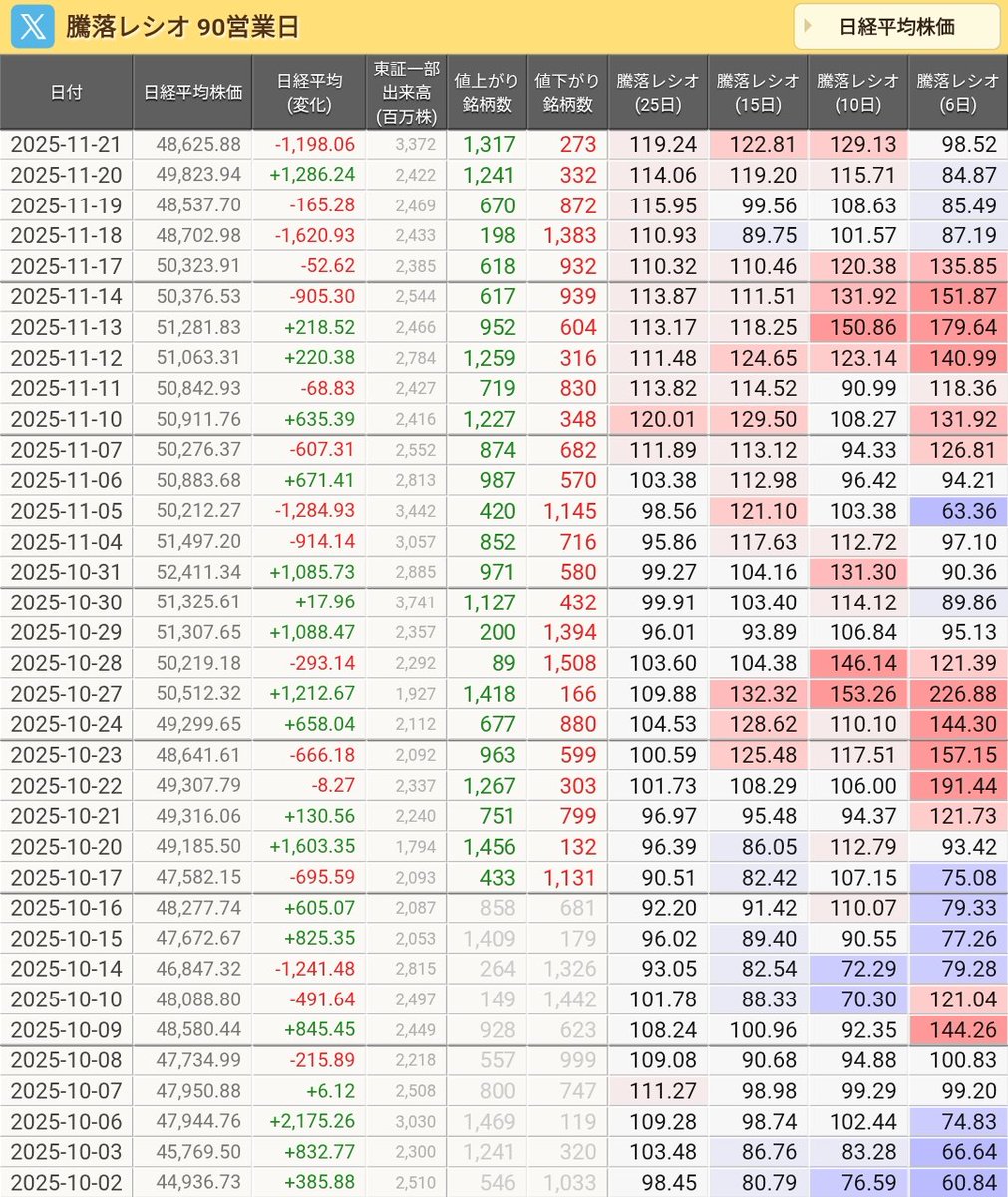
Task: Click the 6-day ratio 191.44
Action: pyautogui.click(x=963, y=786)
